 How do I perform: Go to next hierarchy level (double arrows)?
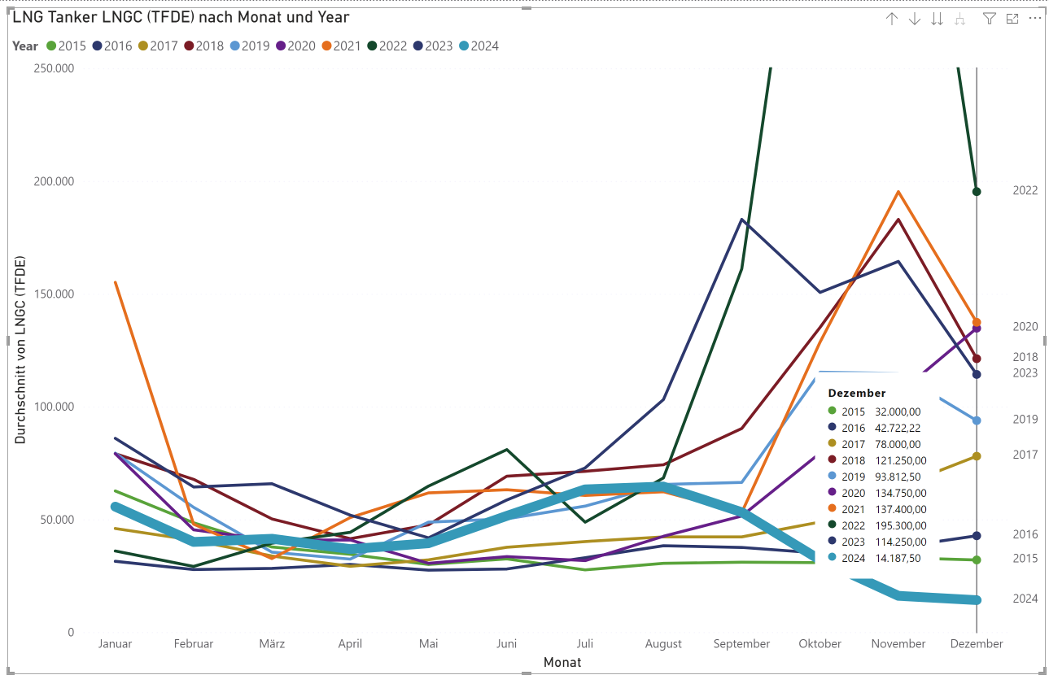coord(937,19)
